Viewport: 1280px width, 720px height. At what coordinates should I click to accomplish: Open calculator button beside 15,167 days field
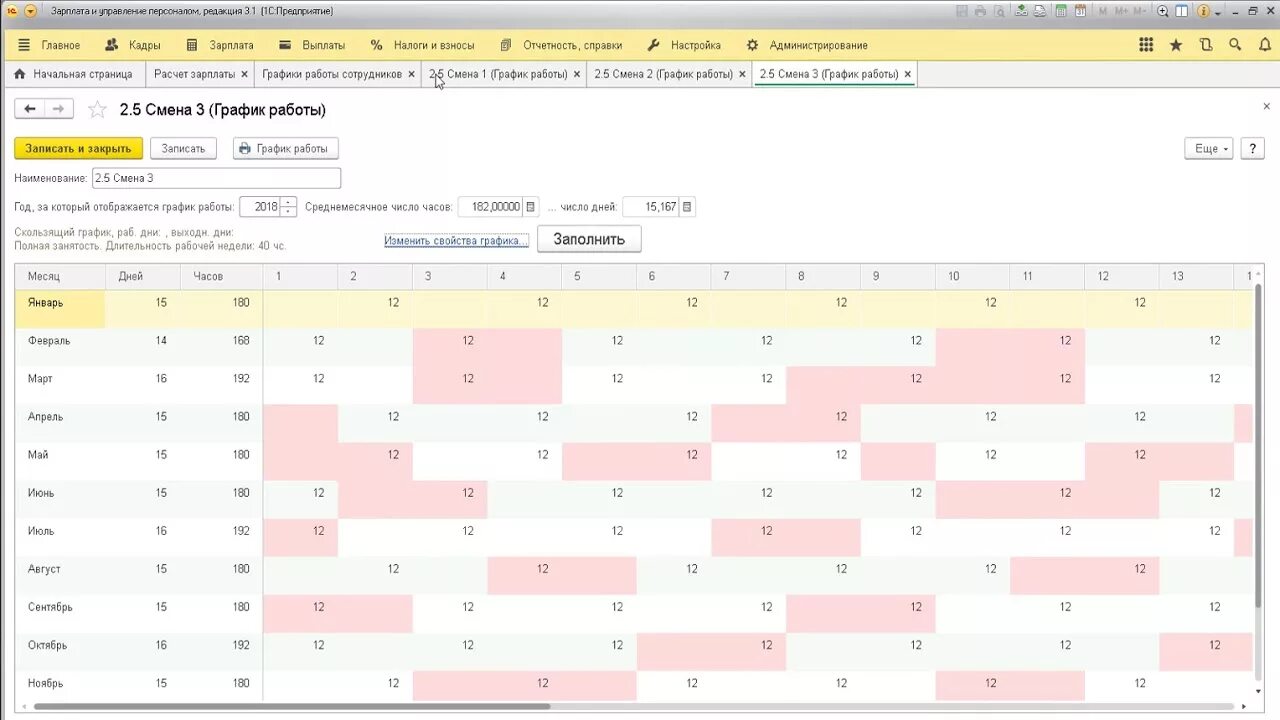[x=687, y=207]
